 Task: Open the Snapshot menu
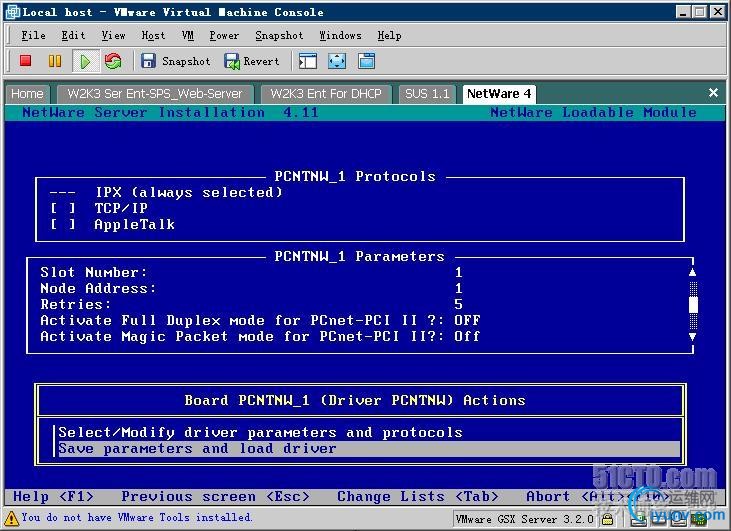279,35
